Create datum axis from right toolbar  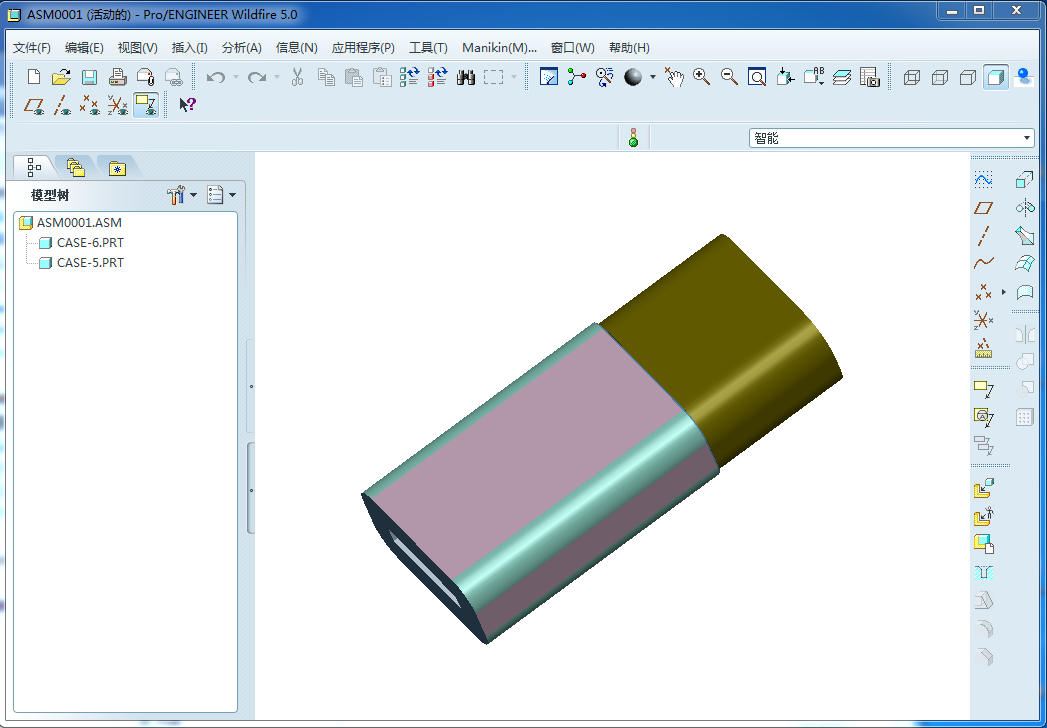[x=983, y=236]
